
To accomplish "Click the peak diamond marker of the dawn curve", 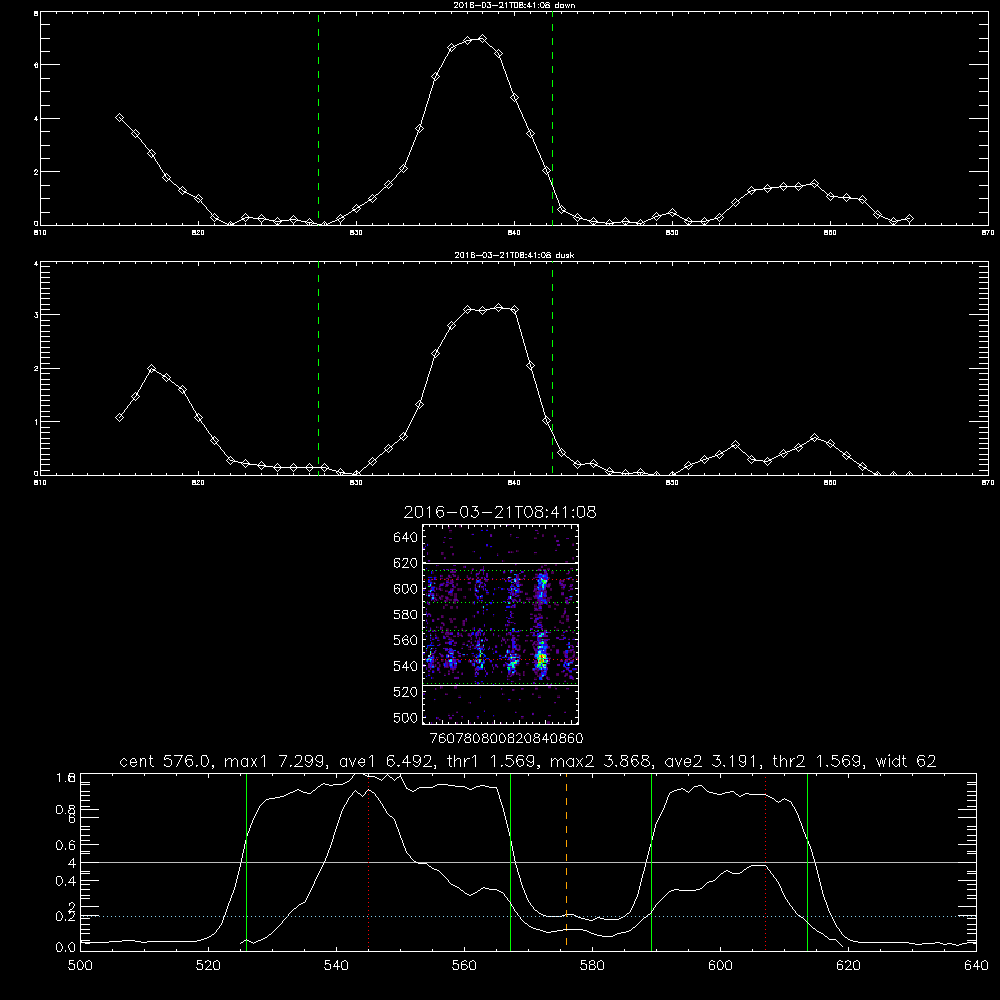I will click(x=483, y=39).
